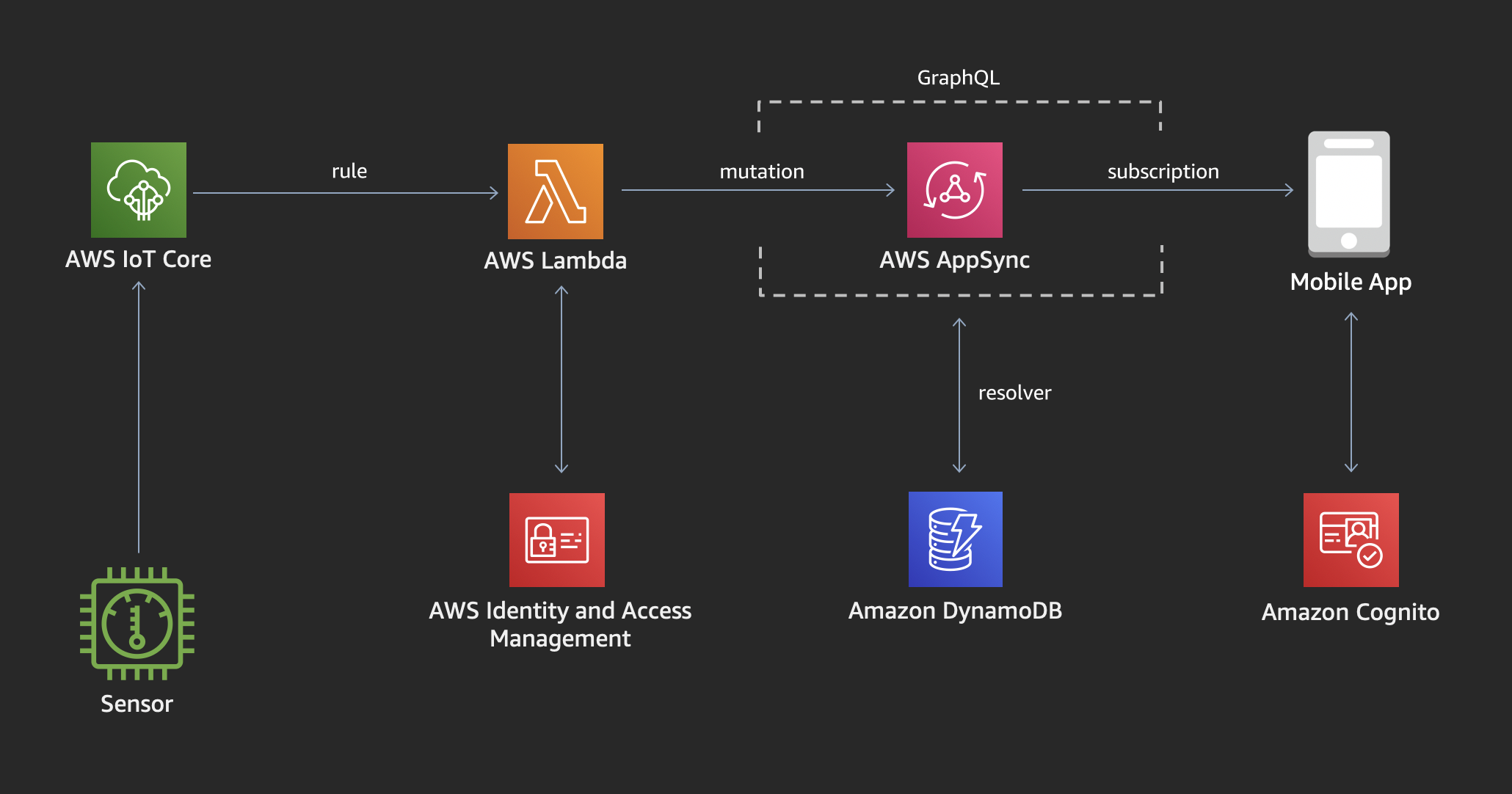
Task: Click the 'subscription' arrow label
Action: pyautogui.click(x=1163, y=172)
